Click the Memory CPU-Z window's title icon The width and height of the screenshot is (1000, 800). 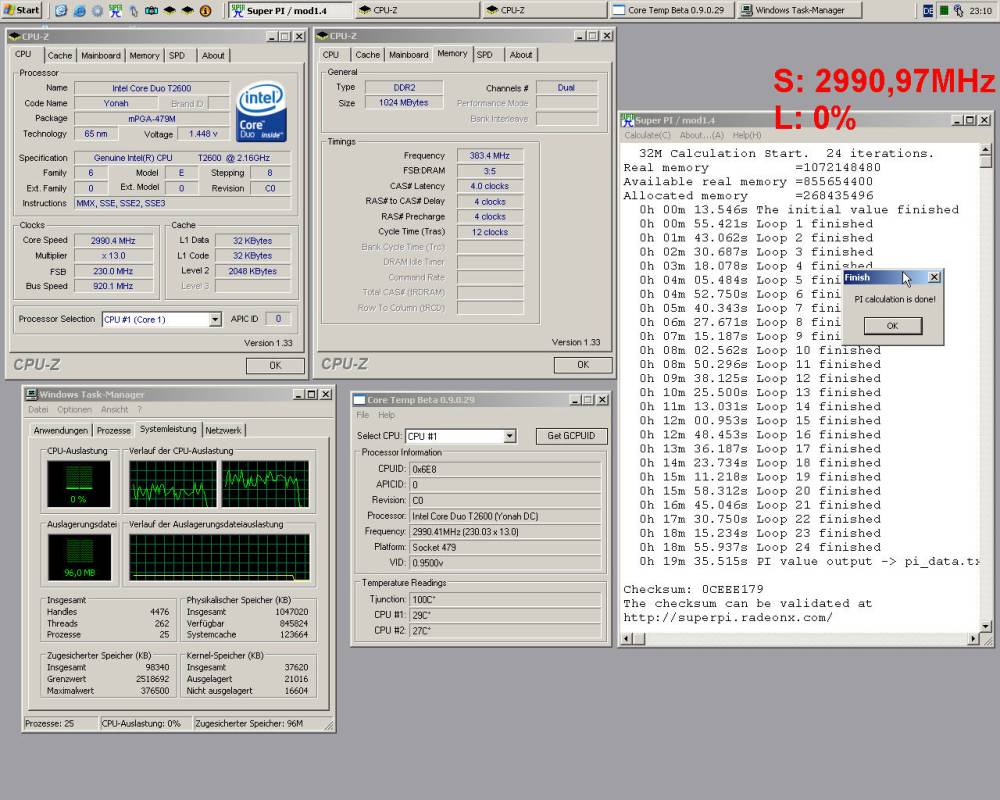click(x=322, y=36)
